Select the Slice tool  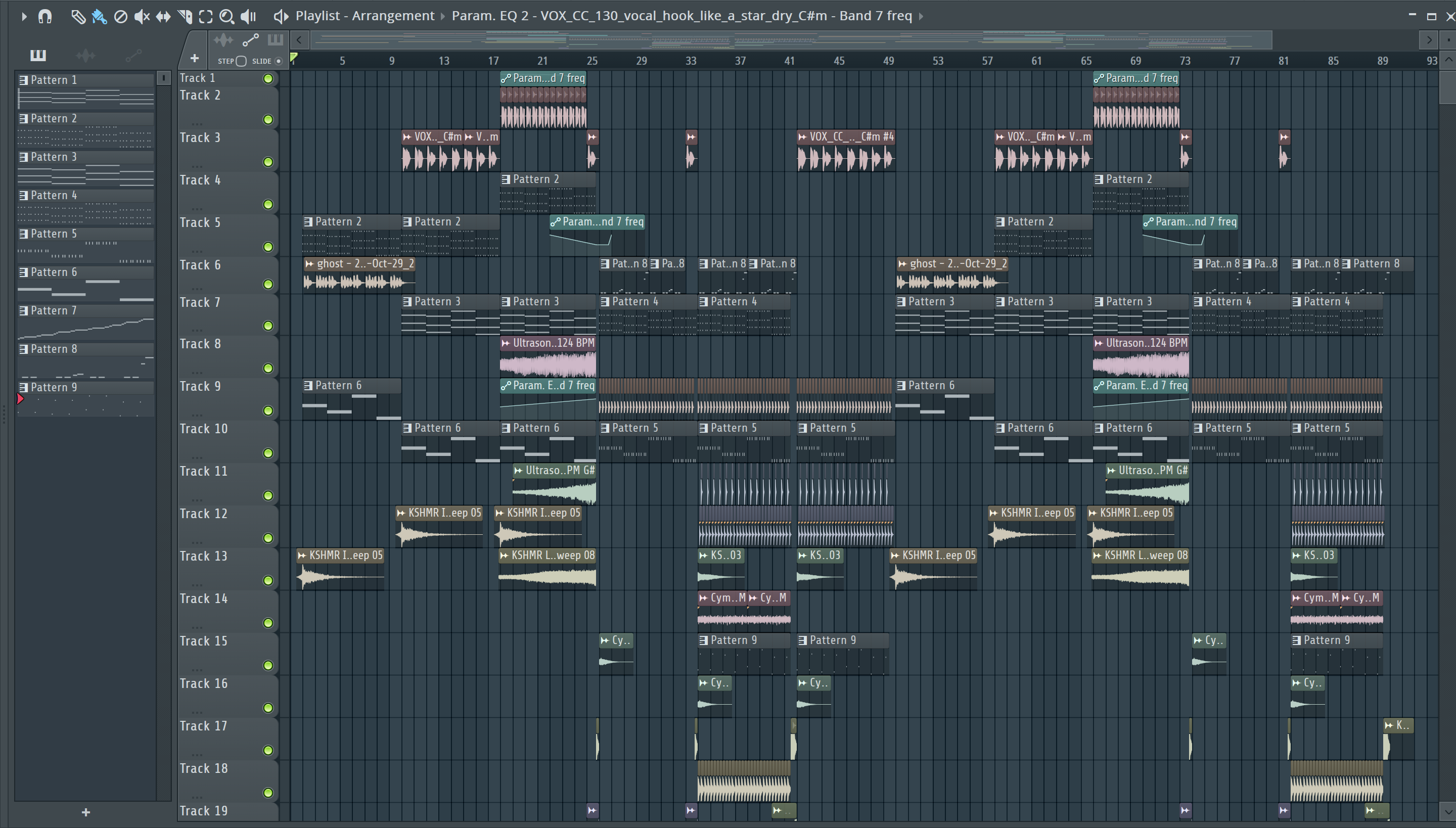click(185, 17)
